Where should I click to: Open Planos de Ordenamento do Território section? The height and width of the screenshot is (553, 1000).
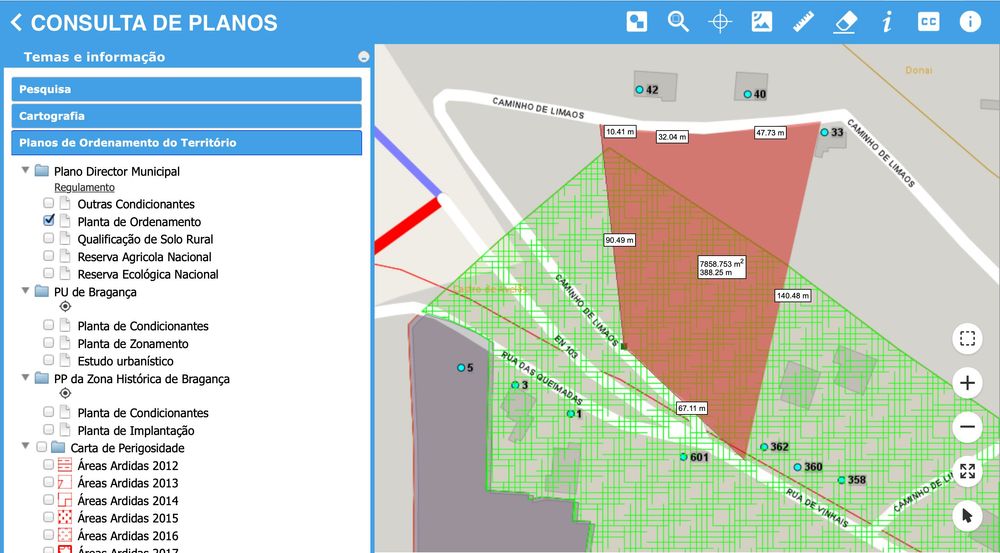click(186, 143)
